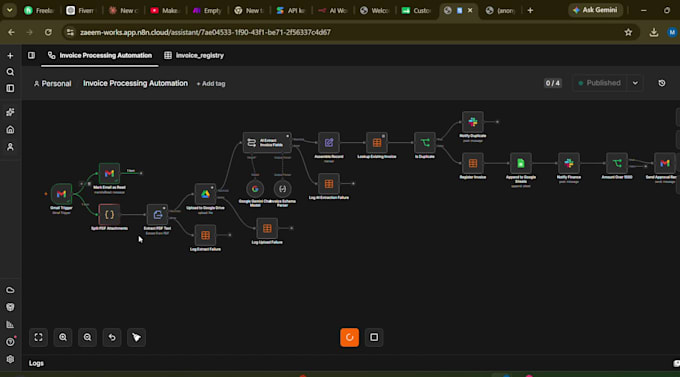Open the Send Approval Gmail node
This screenshot has height=377, width=680.
tap(665, 163)
